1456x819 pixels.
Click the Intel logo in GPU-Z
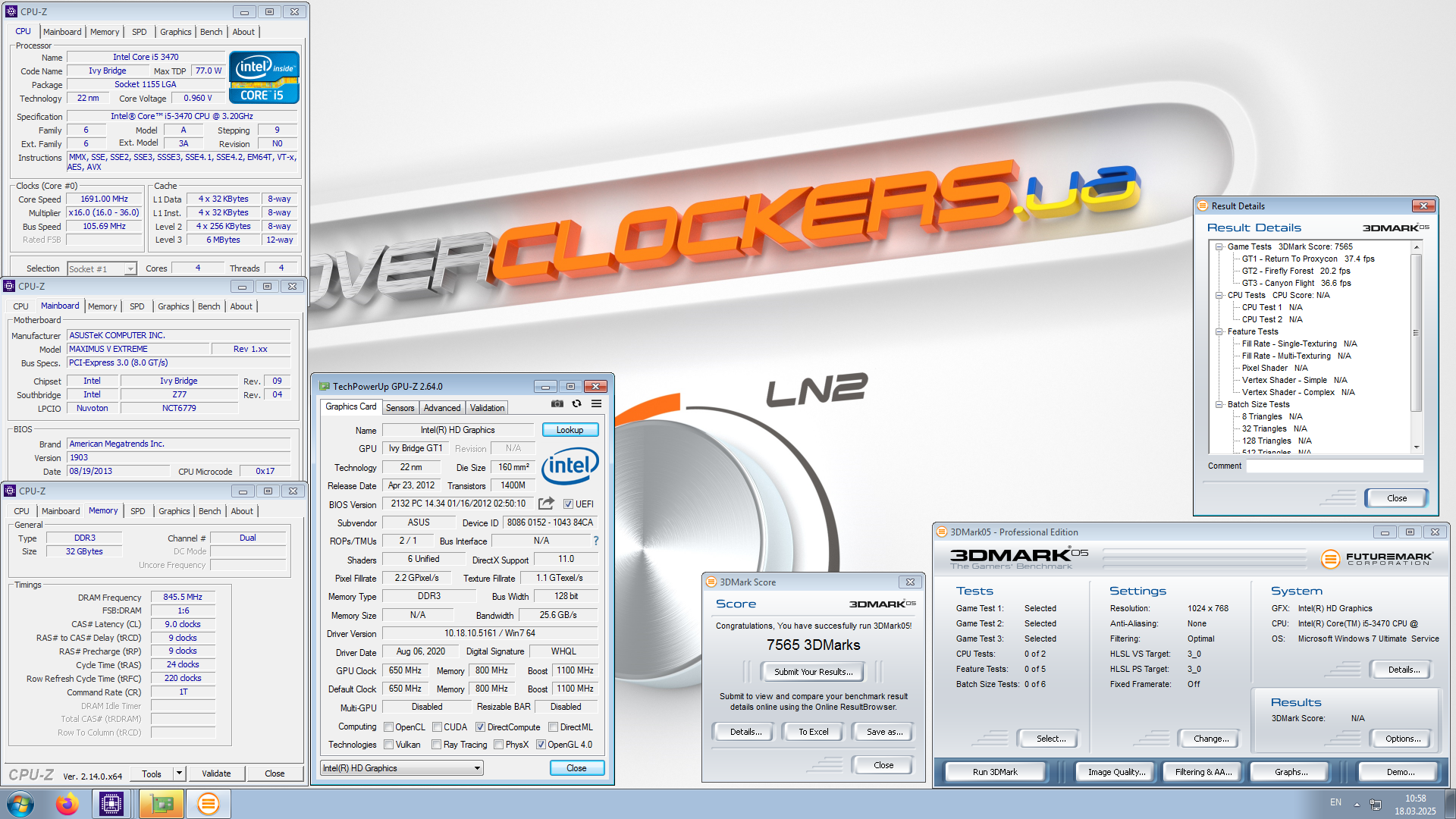pos(570,466)
